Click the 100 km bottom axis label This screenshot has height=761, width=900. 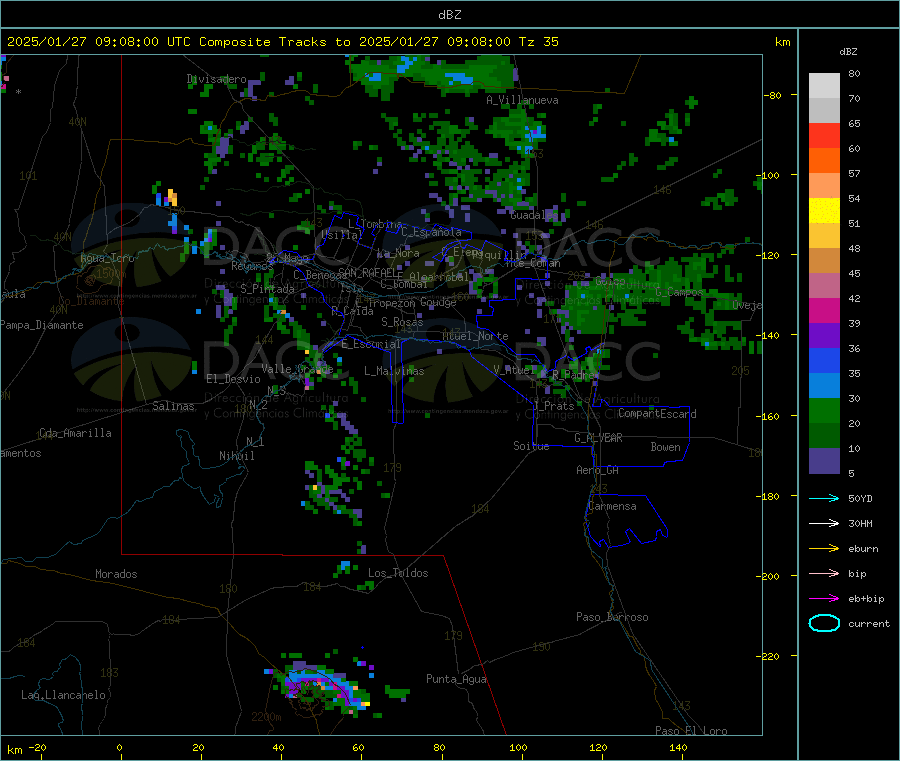(518, 747)
